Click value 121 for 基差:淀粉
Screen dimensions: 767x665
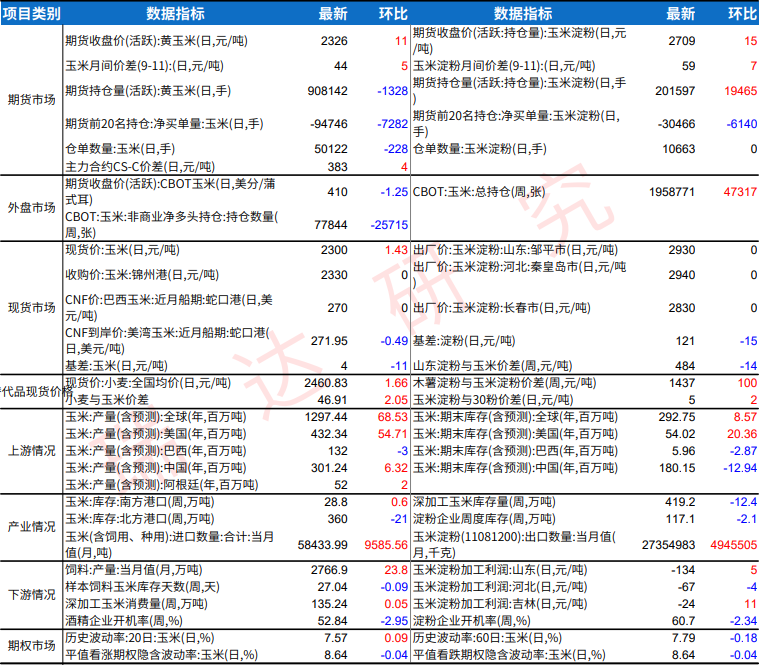[x=685, y=341]
